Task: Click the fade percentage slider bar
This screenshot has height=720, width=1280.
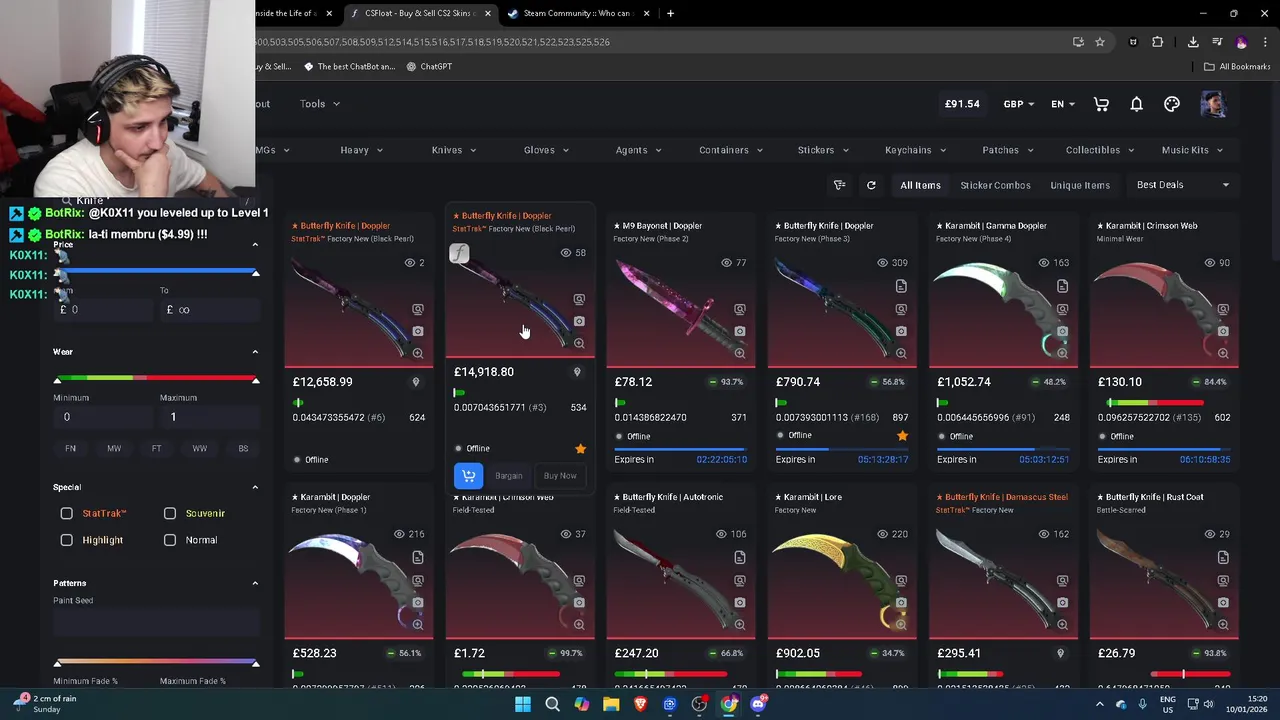Action: coord(156,663)
